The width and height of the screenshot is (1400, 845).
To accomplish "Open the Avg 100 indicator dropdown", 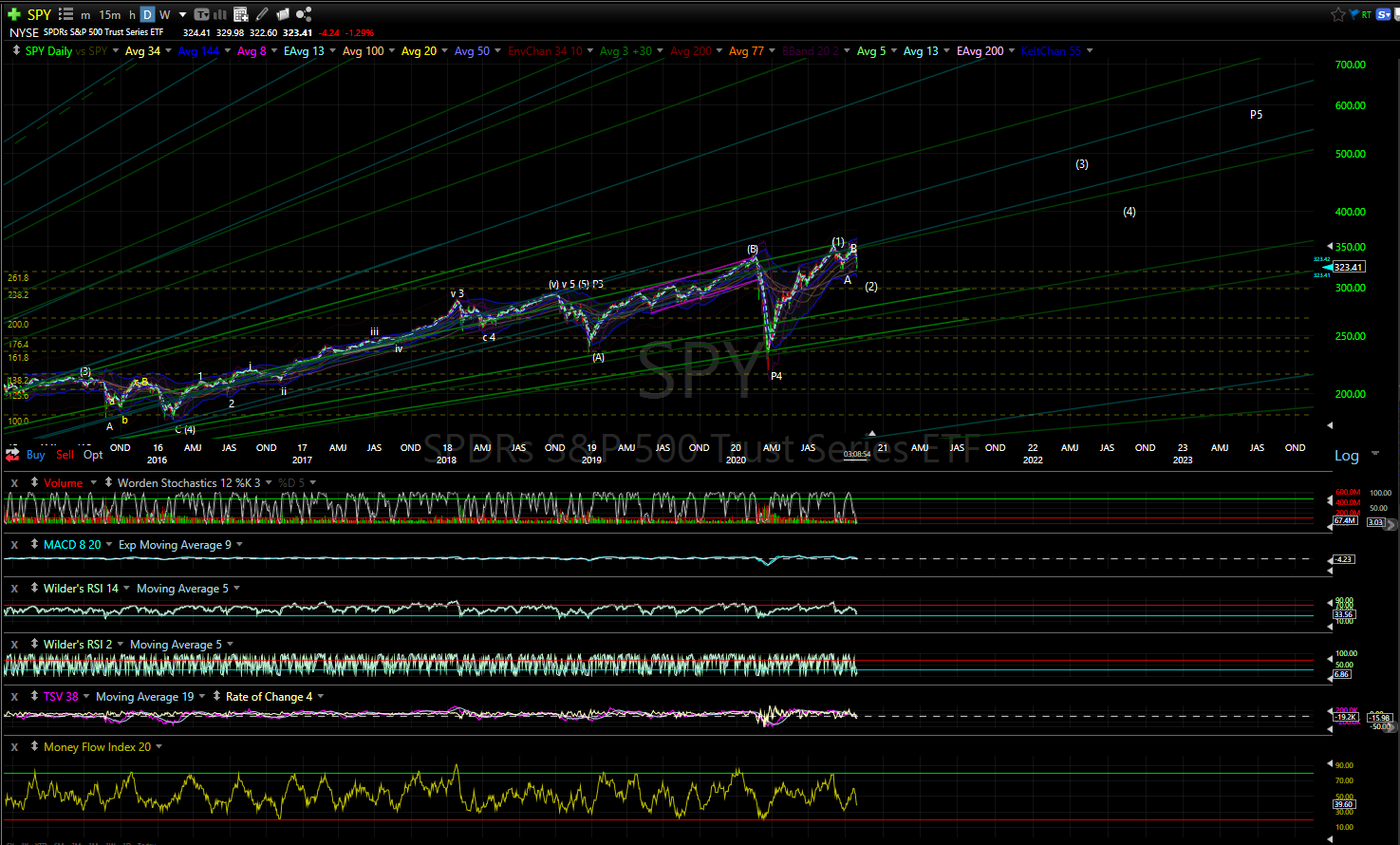I will (x=392, y=51).
